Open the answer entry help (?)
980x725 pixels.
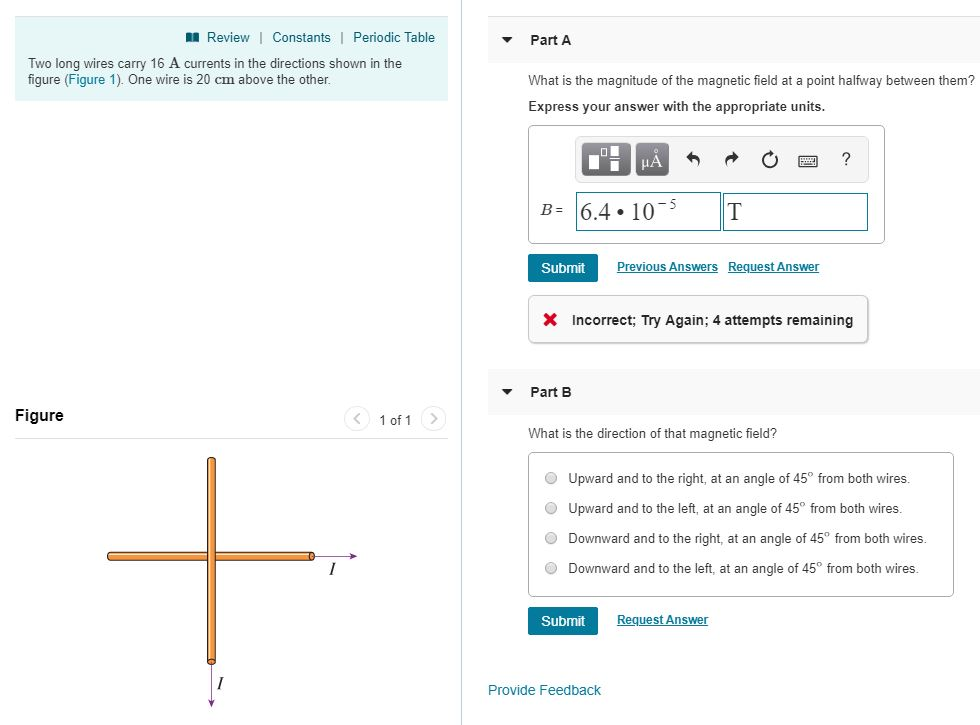[845, 159]
